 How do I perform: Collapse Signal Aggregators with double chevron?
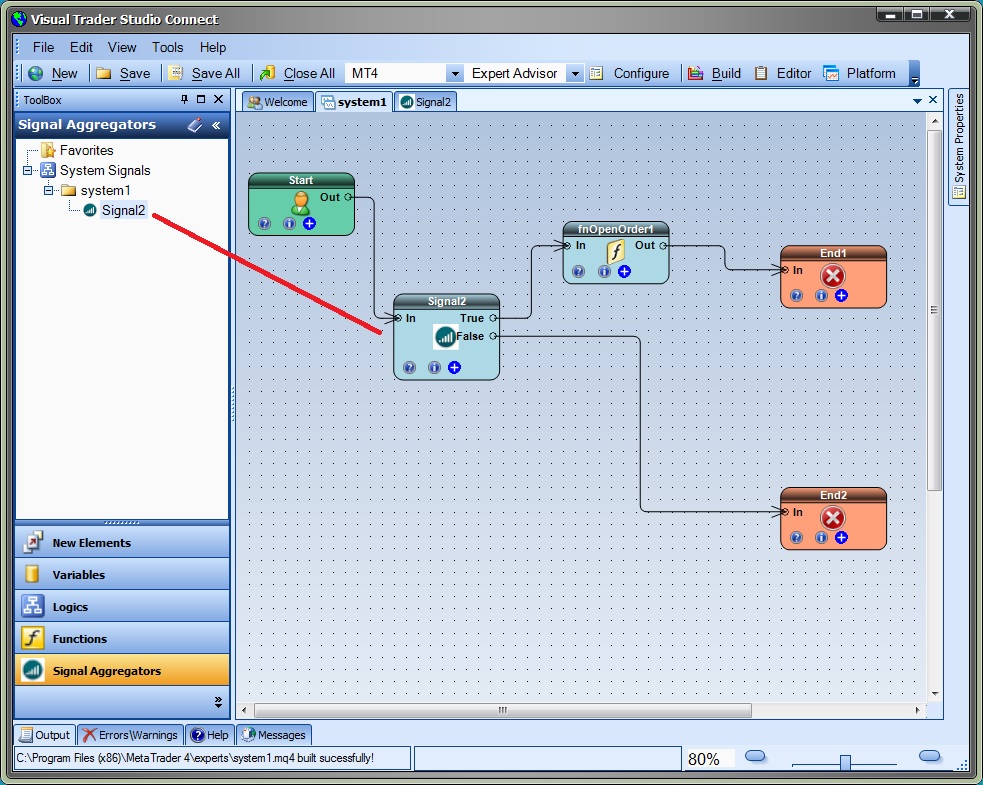(x=216, y=125)
